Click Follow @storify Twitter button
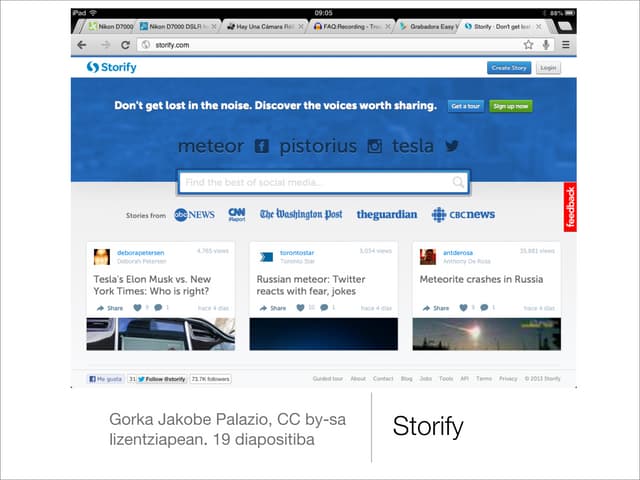640x480 pixels. (162, 379)
